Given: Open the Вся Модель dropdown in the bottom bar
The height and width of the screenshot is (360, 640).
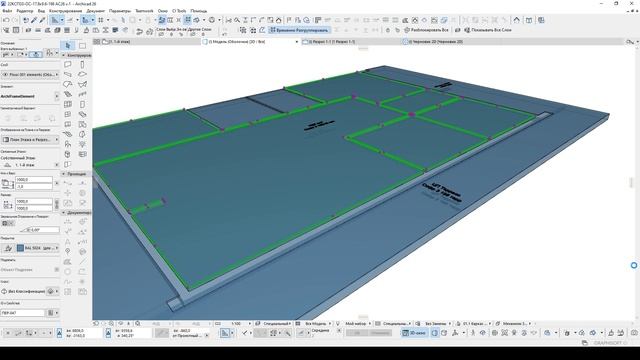Looking at the screenshot, I should click(x=318, y=323).
